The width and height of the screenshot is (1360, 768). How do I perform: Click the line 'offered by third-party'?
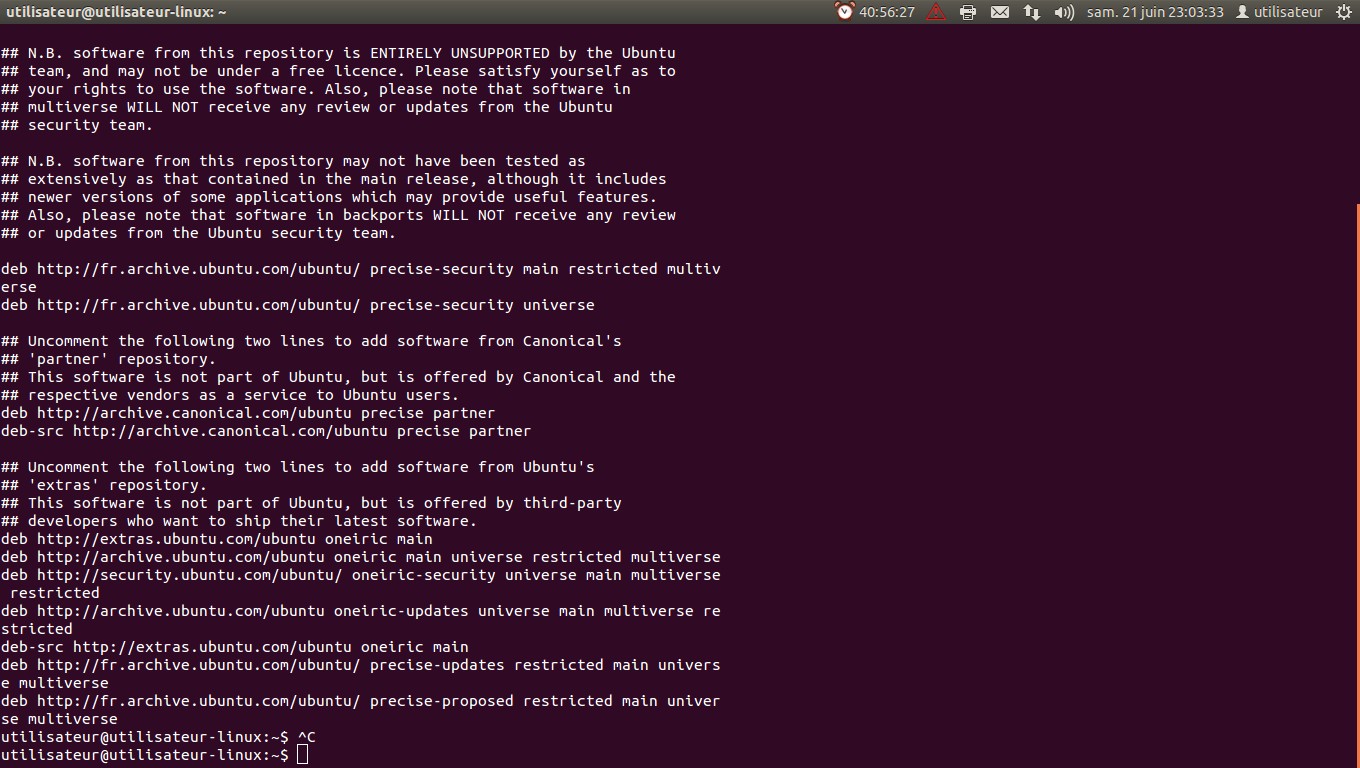coord(311,503)
